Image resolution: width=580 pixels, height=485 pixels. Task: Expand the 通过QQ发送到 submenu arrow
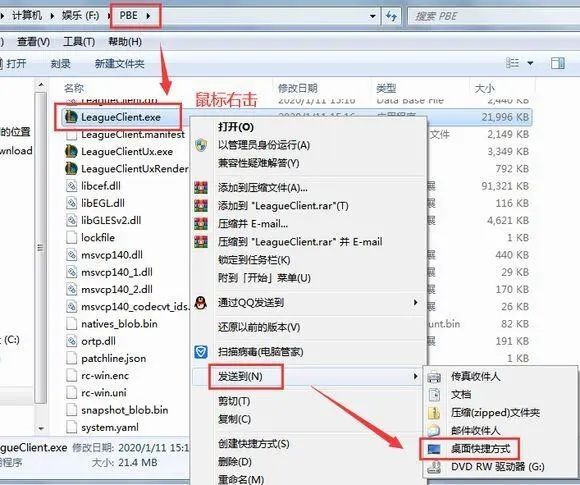[416, 303]
